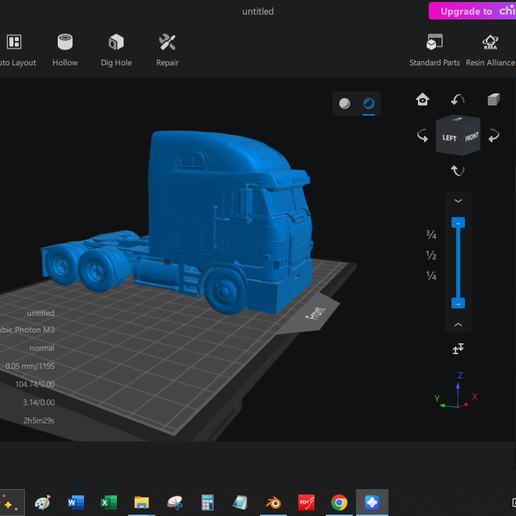Rotate view with arrow right of cube
The width and height of the screenshot is (516, 516).
tap(494, 136)
